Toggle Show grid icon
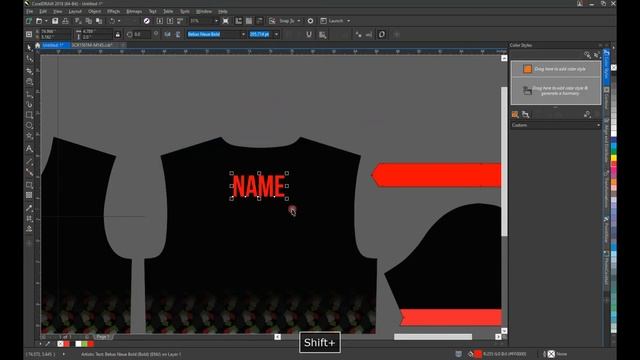 click(249, 21)
